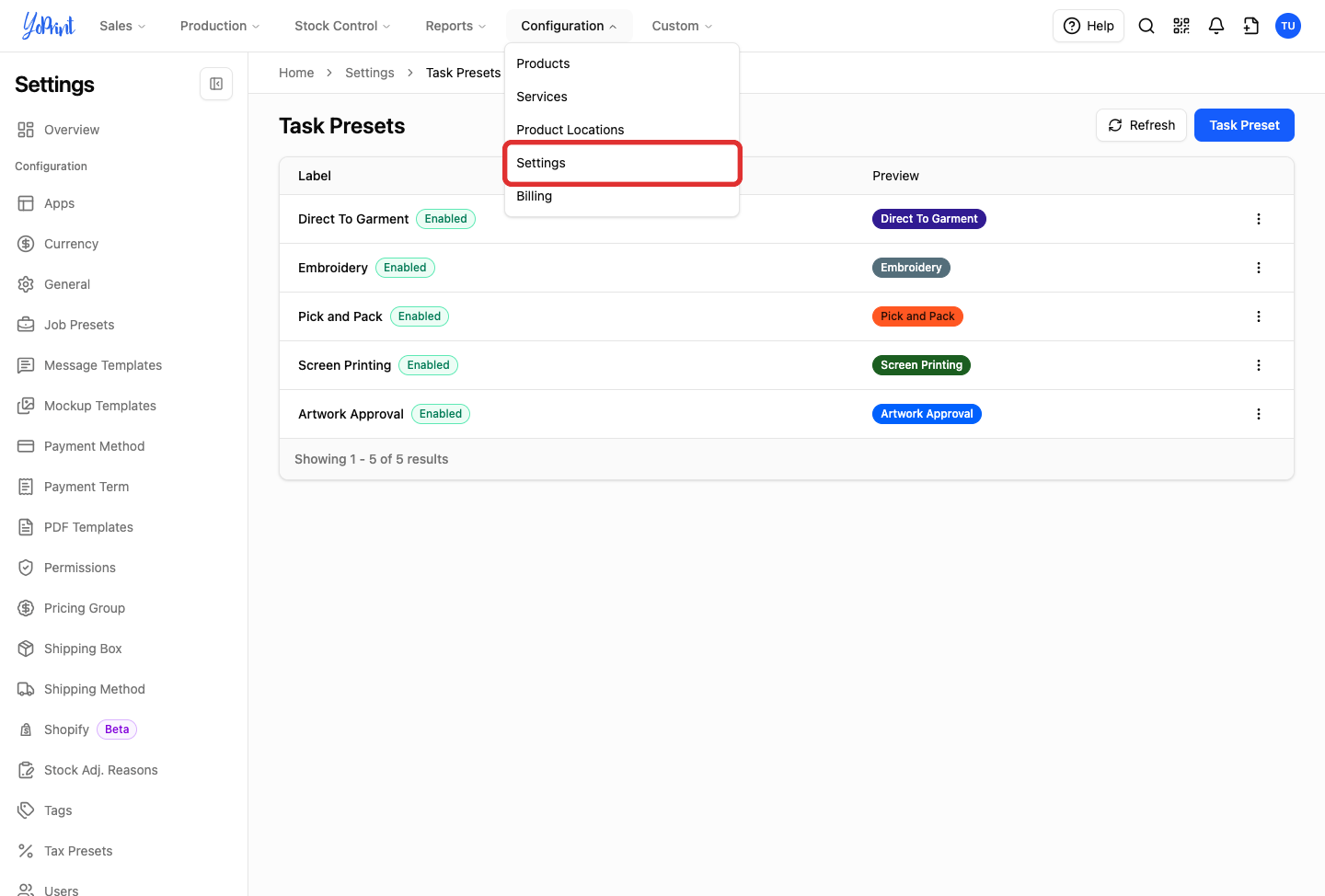Collapse the Settings sidebar panel
1325x896 pixels.
click(216, 84)
